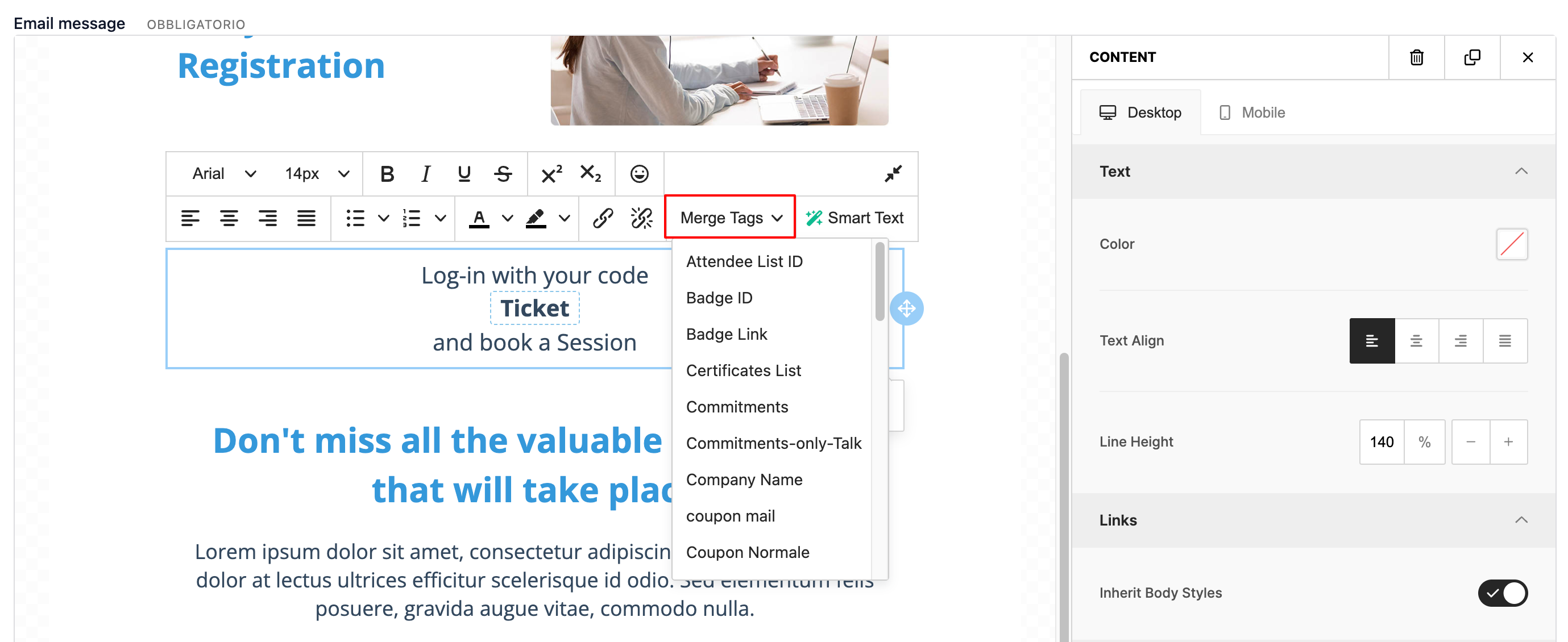Align text right in toolbar
Screen dimensions: 1568x642
pyautogui.click(x=268, y=218)
